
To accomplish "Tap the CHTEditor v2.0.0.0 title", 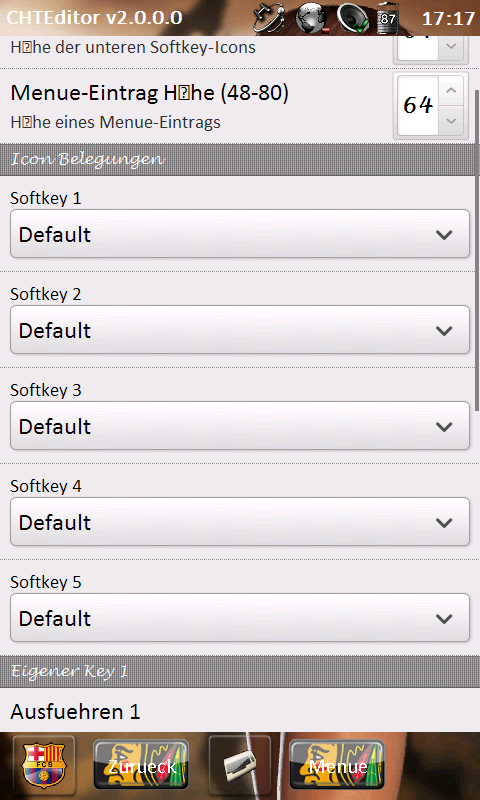I will coord(94,18).
